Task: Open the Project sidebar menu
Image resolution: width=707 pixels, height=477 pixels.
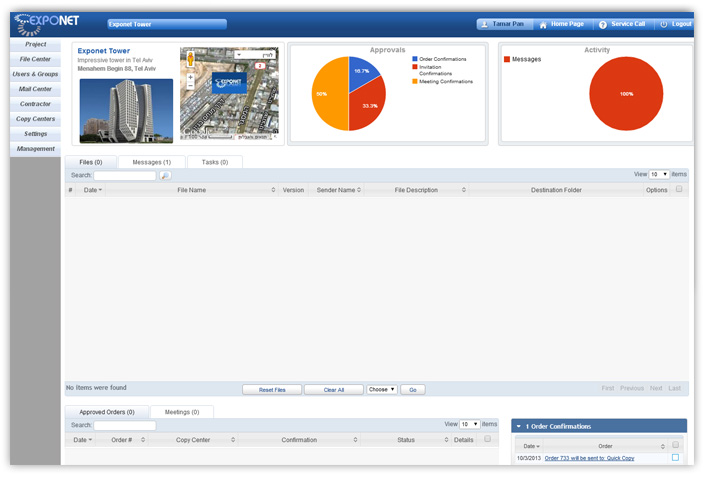Action: click(x=35, y=44)
